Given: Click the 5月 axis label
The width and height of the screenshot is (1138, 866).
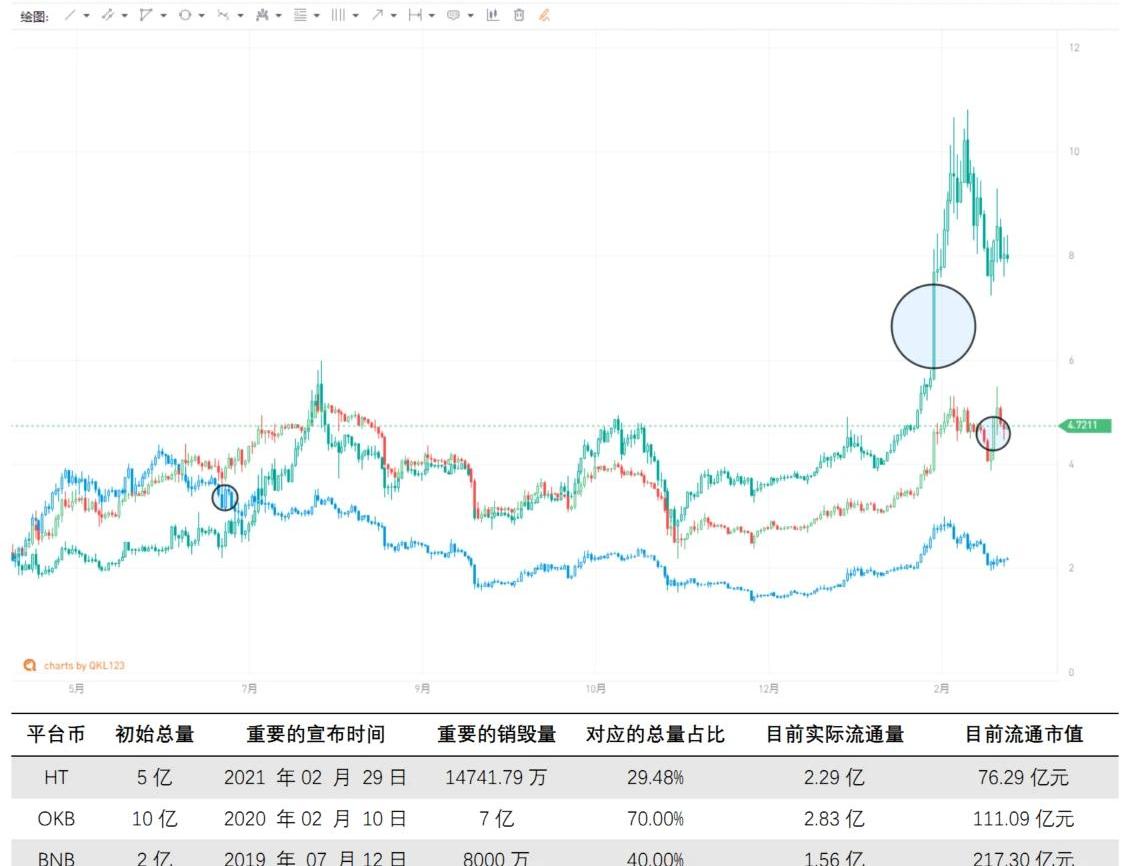Looking at the screenshot, I should point(76,688).
